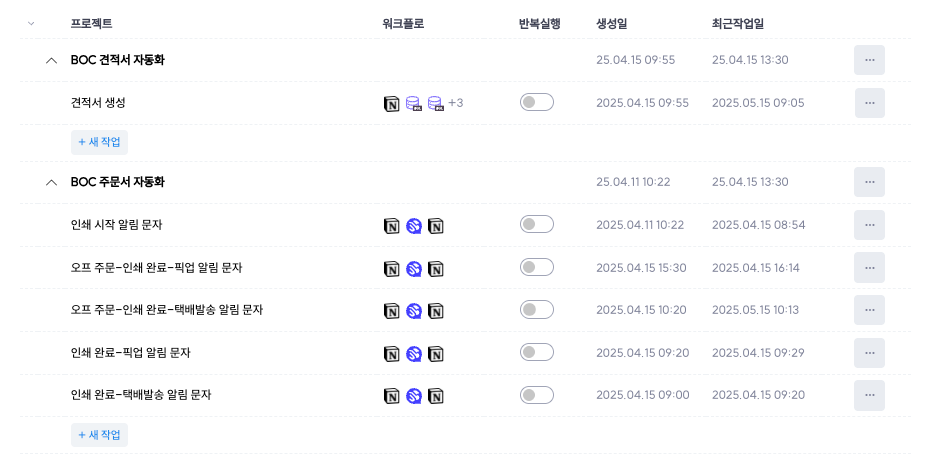Toggle repeat execution for 견적서 생성
Screen dimensions: 927x460
pos(537,102)
